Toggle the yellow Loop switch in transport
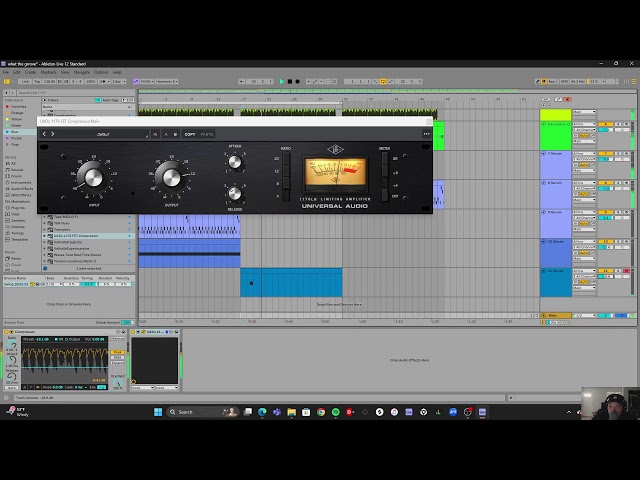Image resolution: width=640 pixels, height=480 pixels. [383, 82]
